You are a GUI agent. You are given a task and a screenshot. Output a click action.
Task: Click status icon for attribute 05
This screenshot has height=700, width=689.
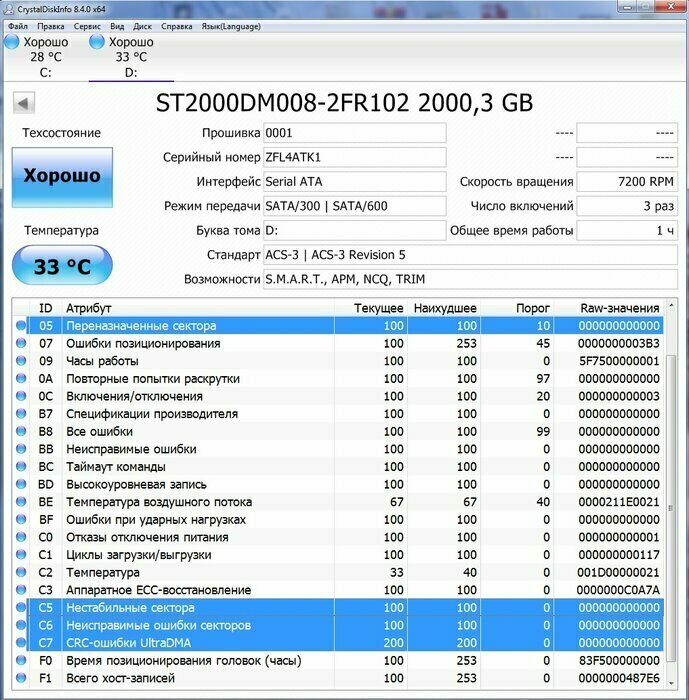coord(21,325)
